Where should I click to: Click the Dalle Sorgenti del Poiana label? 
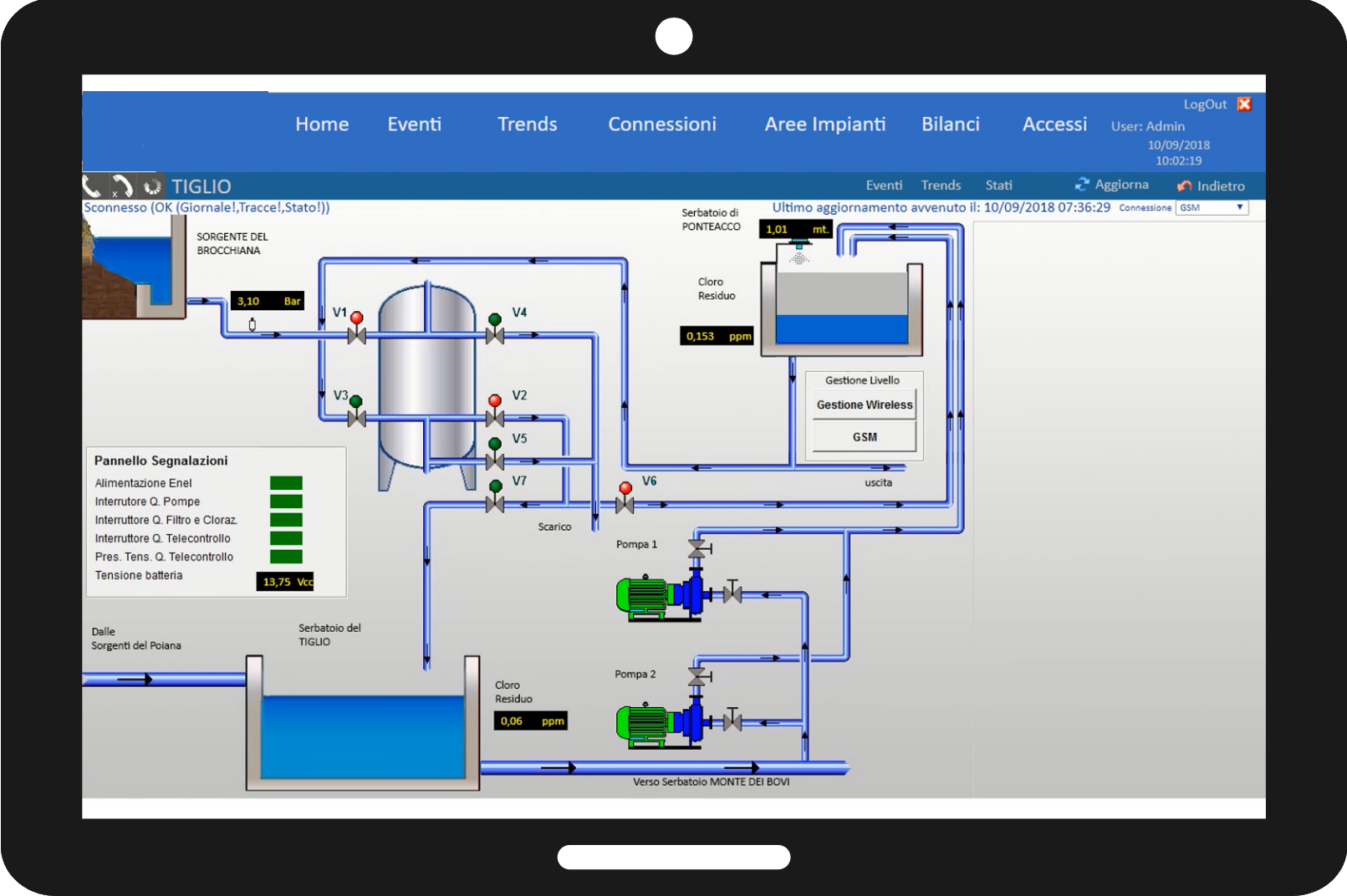[x=136, y=639]
